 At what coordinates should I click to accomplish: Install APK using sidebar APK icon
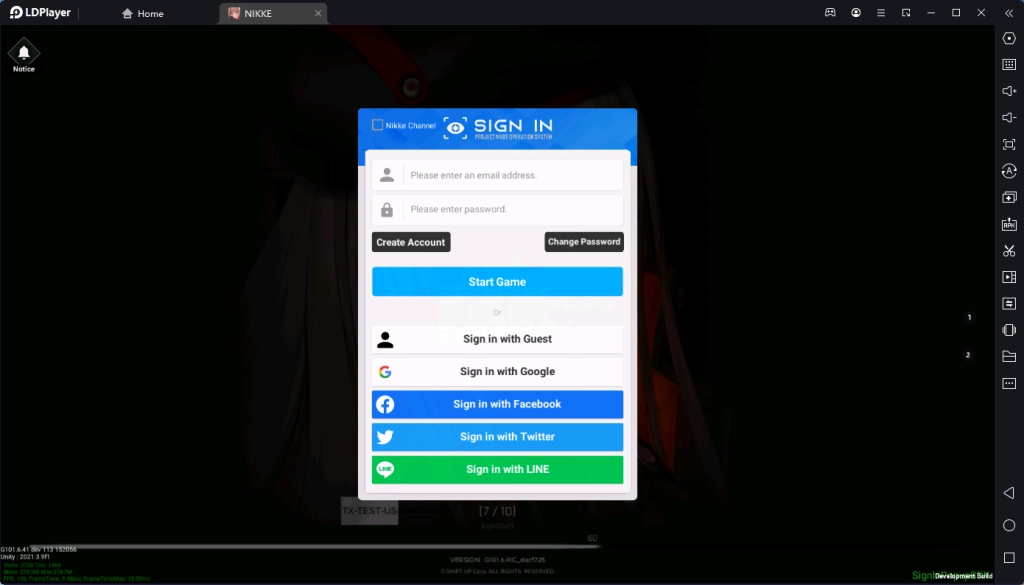click(x=1009, y=224)
